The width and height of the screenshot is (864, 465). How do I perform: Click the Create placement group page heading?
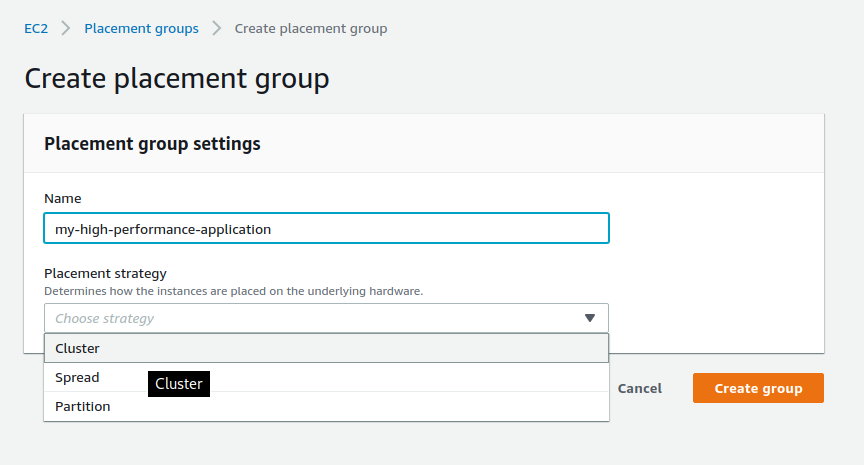(x=177, y=79)
